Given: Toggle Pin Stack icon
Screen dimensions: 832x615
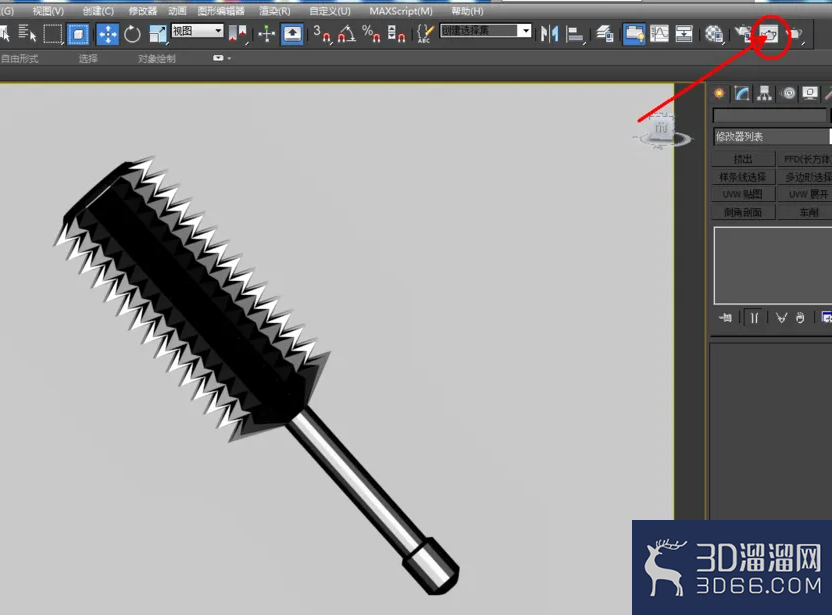Looking at the screenshot, I should (x=725, y=318).
